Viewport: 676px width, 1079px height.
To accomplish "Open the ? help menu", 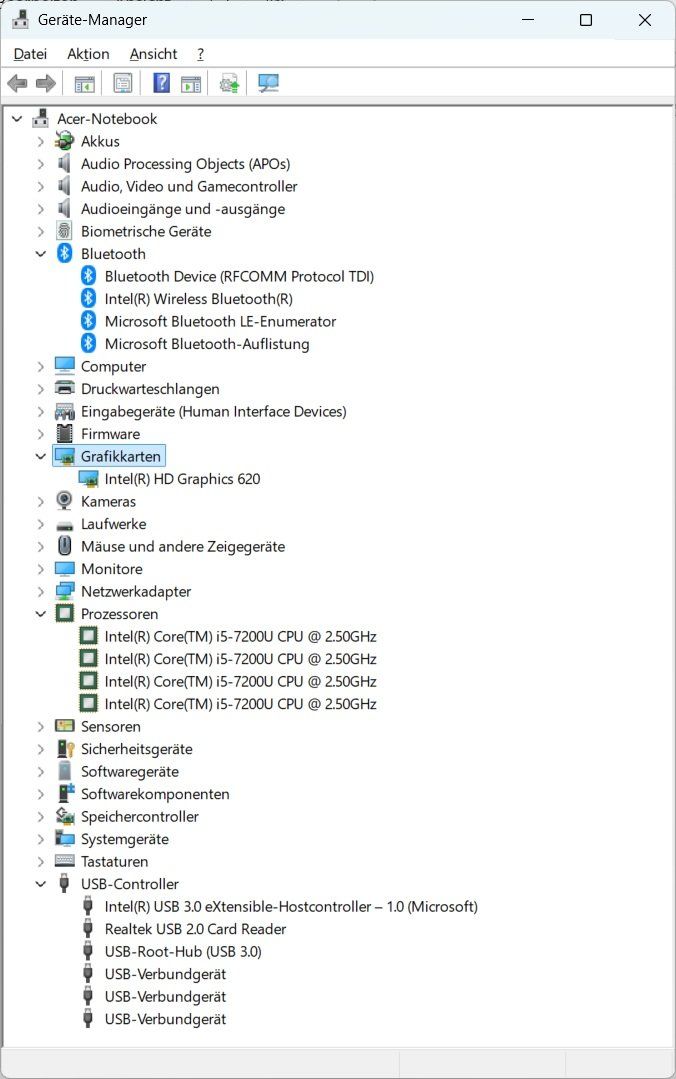I will click(x=200, y=54).
